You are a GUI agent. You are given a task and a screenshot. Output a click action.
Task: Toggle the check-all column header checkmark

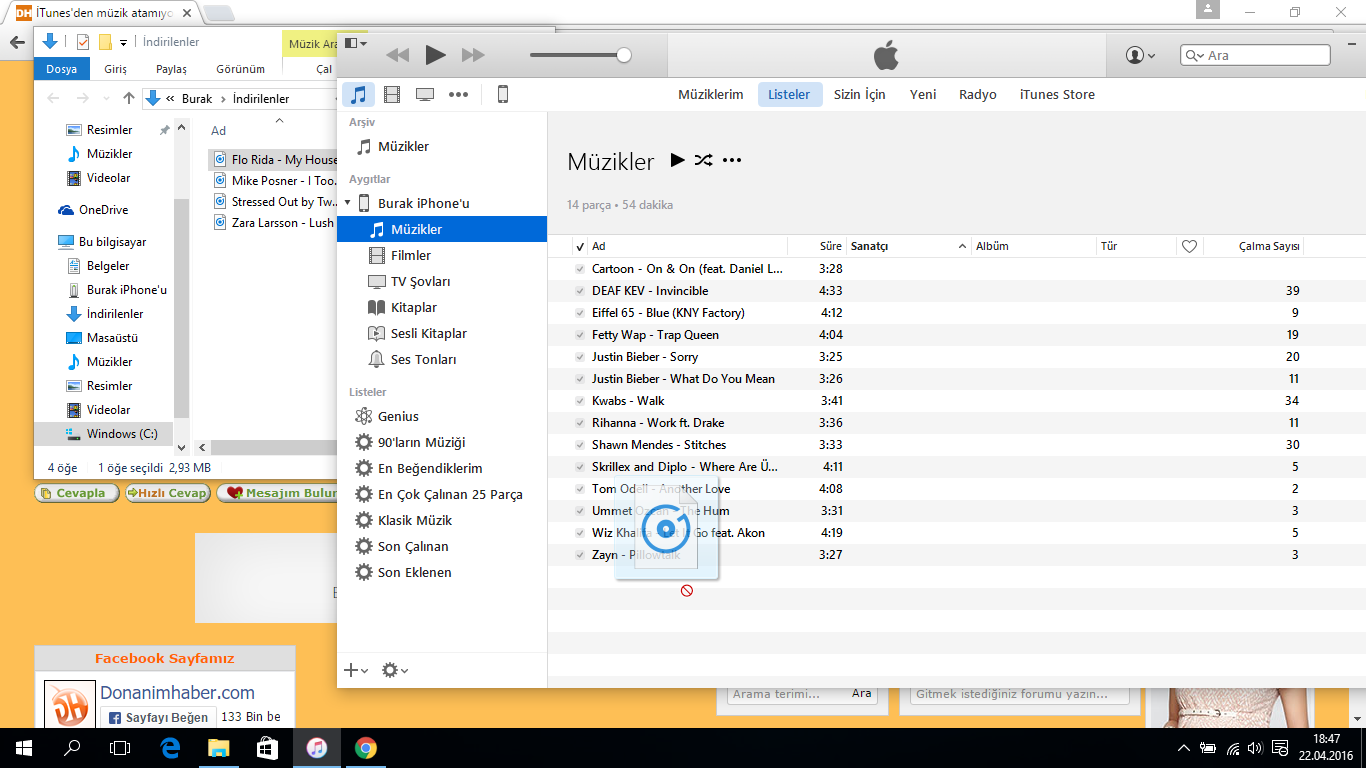tap(580, 246)
